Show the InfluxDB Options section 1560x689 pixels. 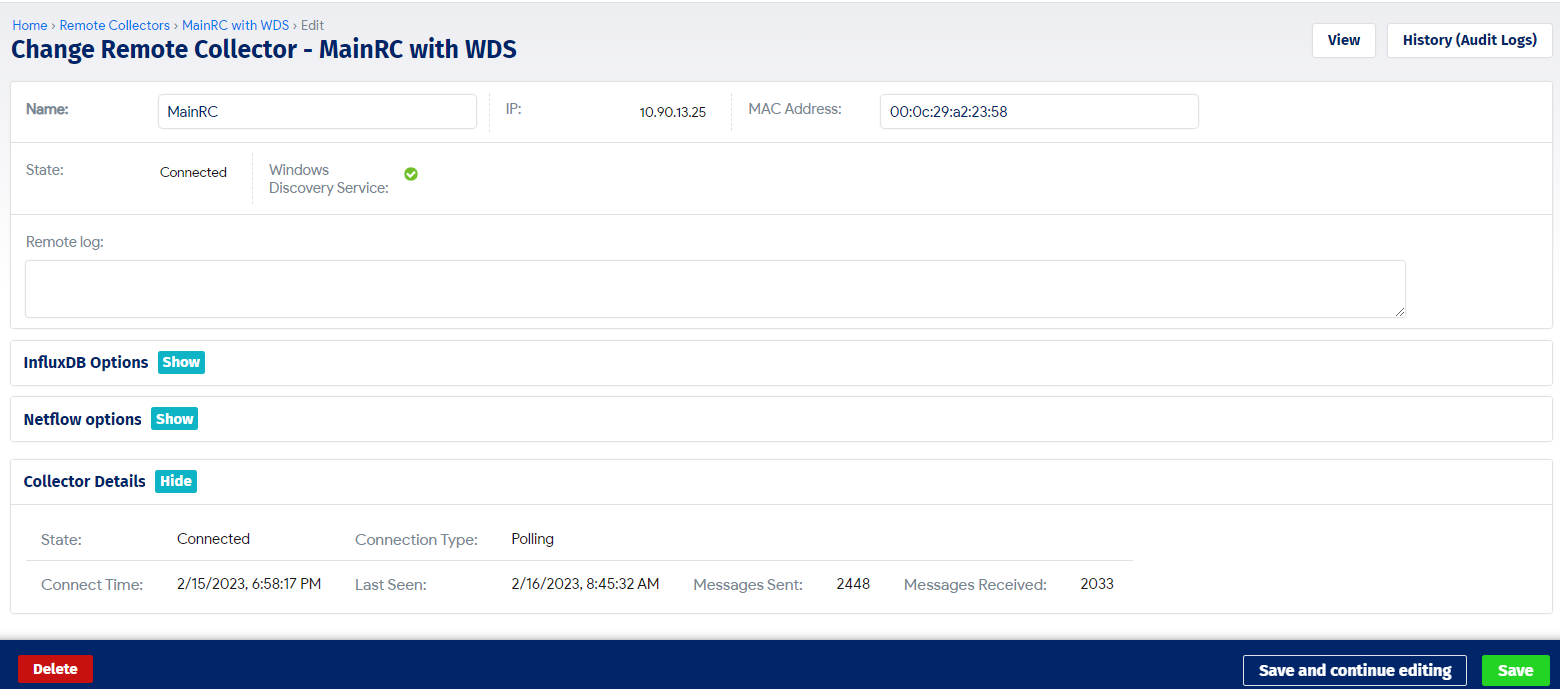(x=181, y=362)
